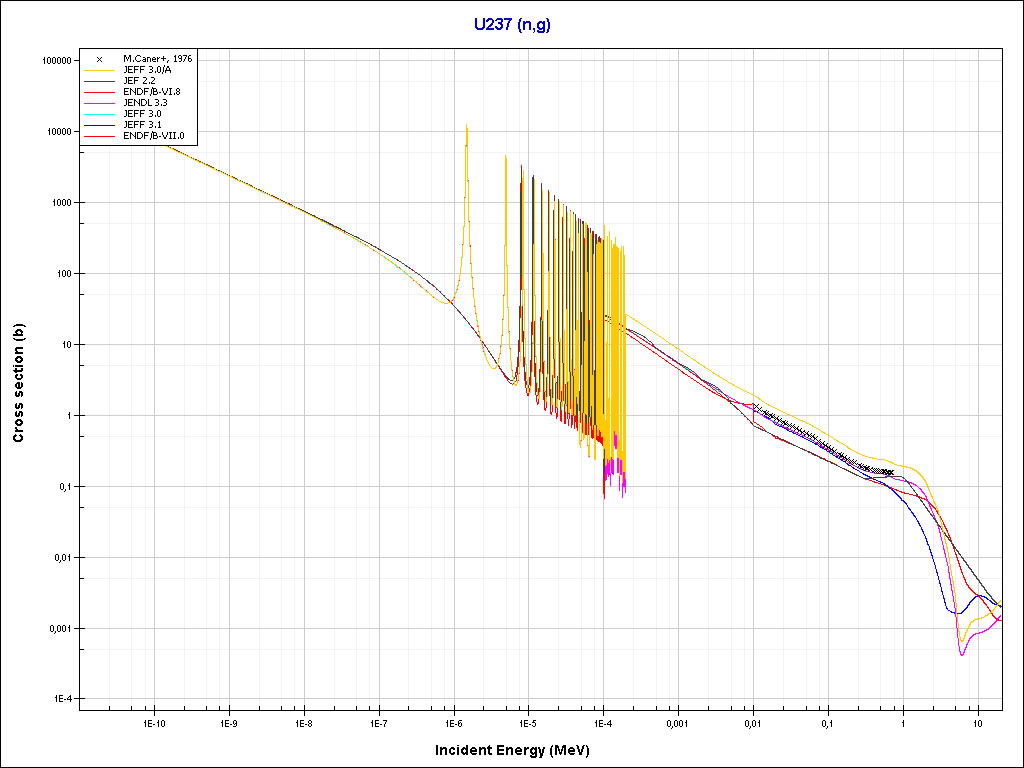Click the cyan JEFF 3.0 line swatch

coord(100,114)
